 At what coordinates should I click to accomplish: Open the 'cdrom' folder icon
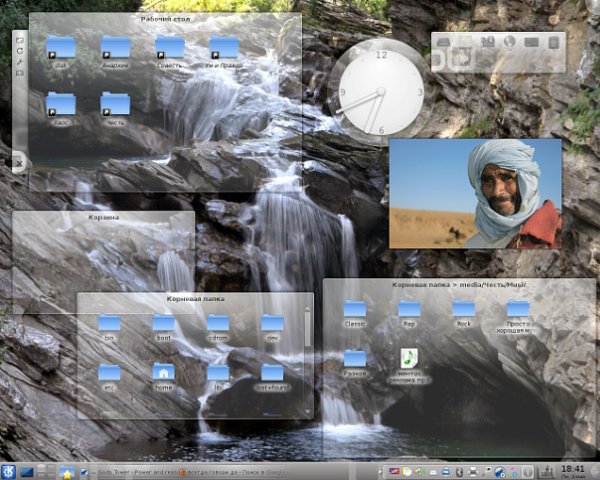click(x=217, y=323)
